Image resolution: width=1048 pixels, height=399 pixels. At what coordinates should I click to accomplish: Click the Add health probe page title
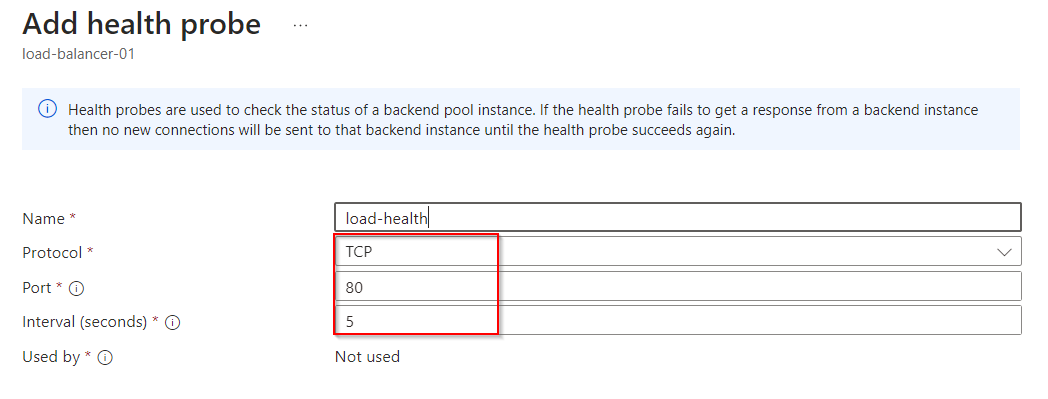[141, 24]
